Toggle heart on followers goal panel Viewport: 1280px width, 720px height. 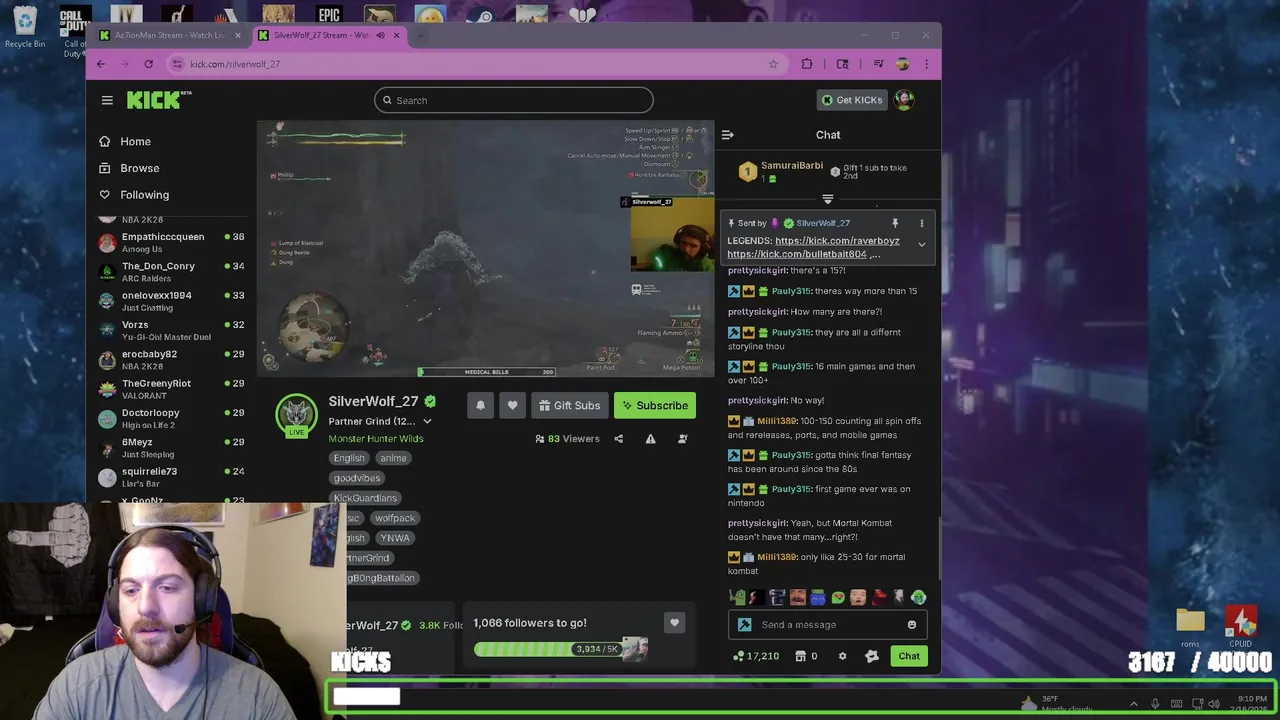click(674, 623)
